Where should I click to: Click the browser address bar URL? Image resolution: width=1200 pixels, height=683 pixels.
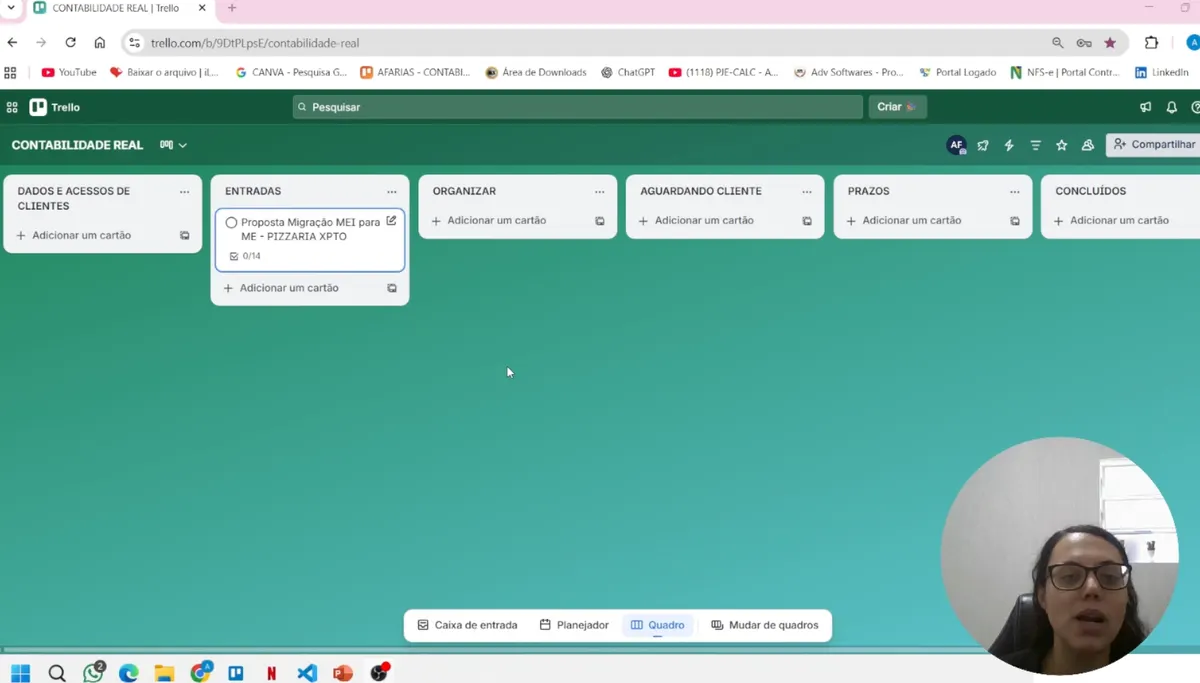[x=255, y=43]
